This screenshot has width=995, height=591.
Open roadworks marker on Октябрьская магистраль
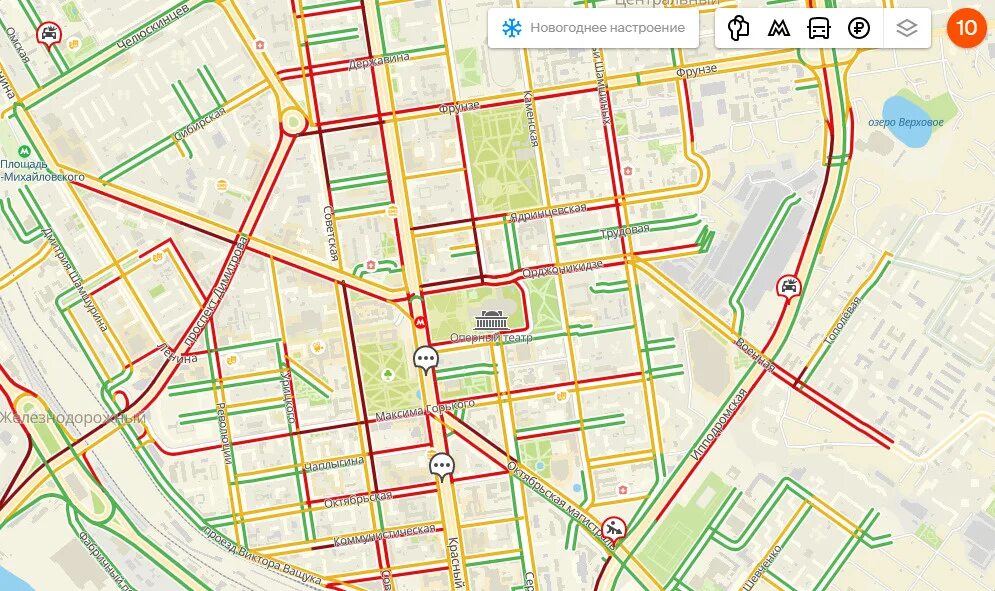pos(614,528)
